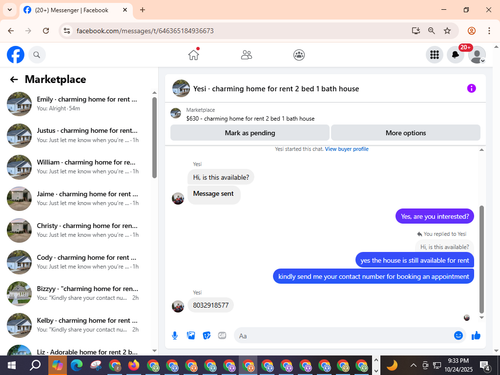The image size is (500, 375).
Task: Click the voice clip microphone icon
Action: click(x=175, y=335)
